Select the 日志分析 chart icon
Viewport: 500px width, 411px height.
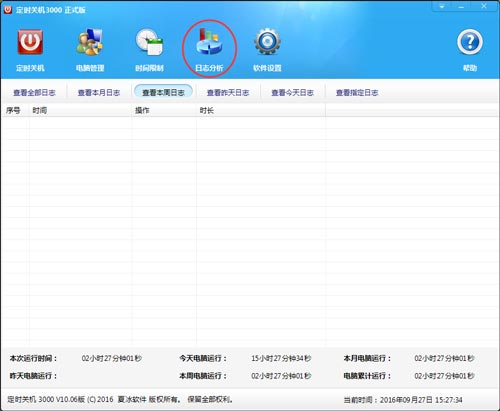click(x=209, y=42)
